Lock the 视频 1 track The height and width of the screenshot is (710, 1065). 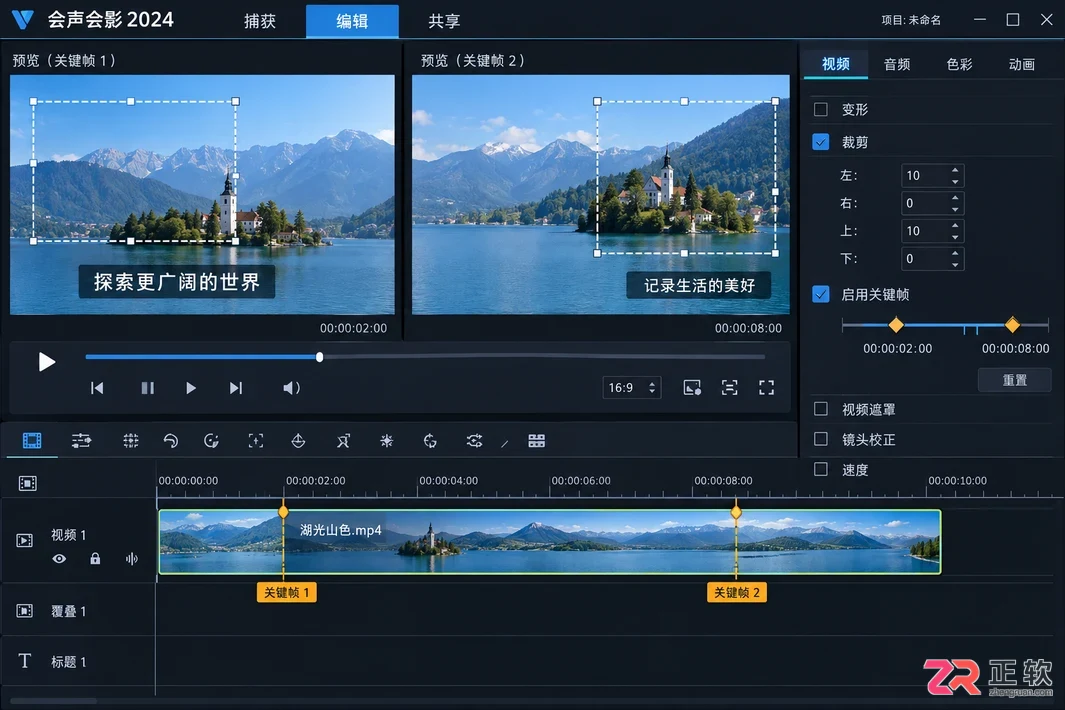pos(95,558)
